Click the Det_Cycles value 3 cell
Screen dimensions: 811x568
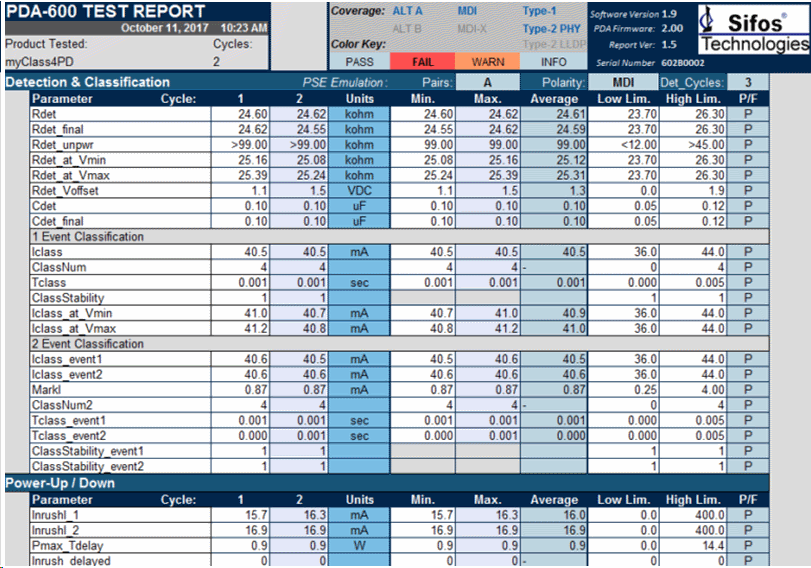pos(747,82)
